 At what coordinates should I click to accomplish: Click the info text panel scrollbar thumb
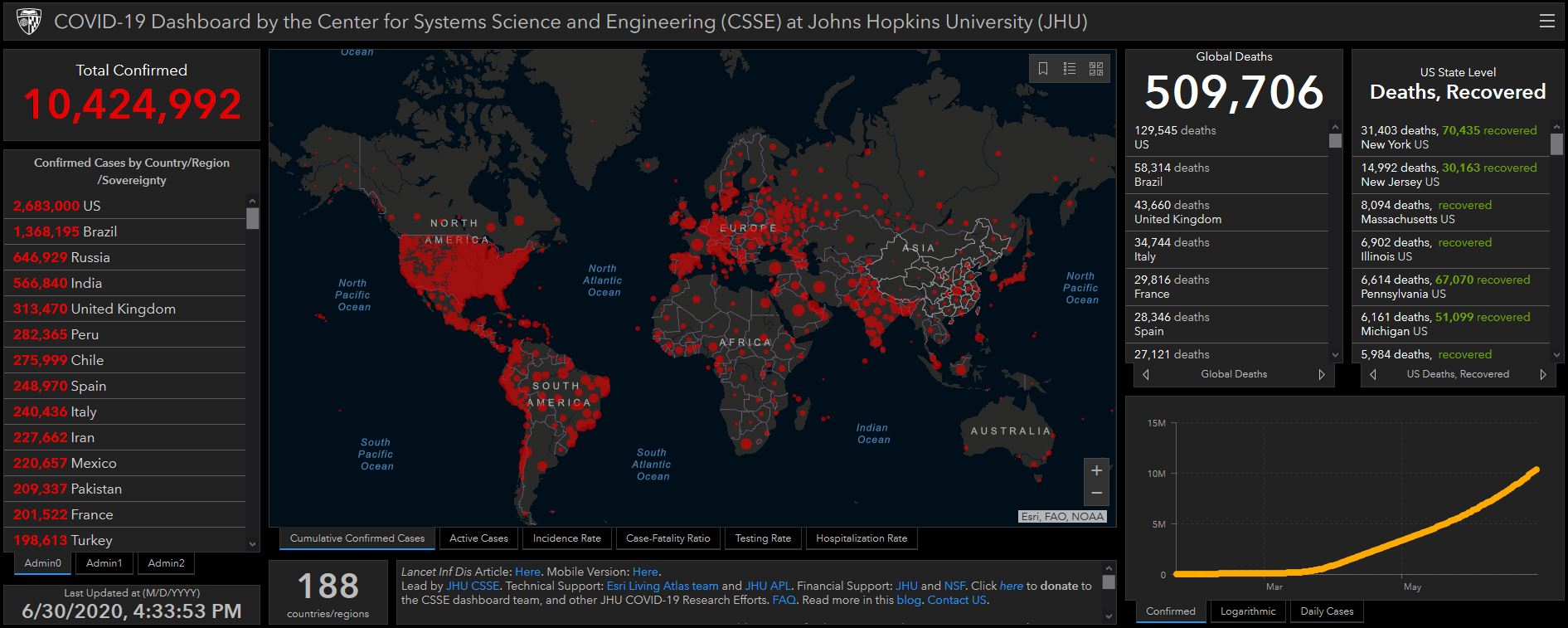click(x=1109, y=582)
